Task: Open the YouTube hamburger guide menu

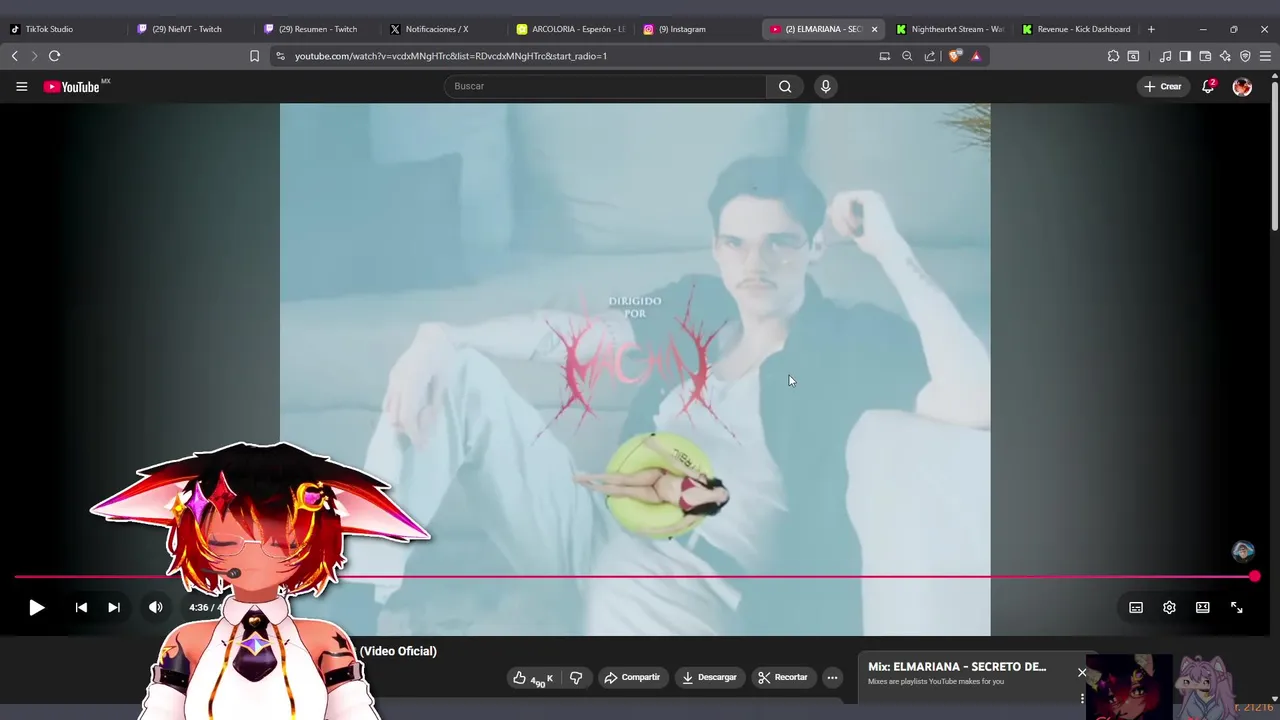Action: [x=21, y=87]
